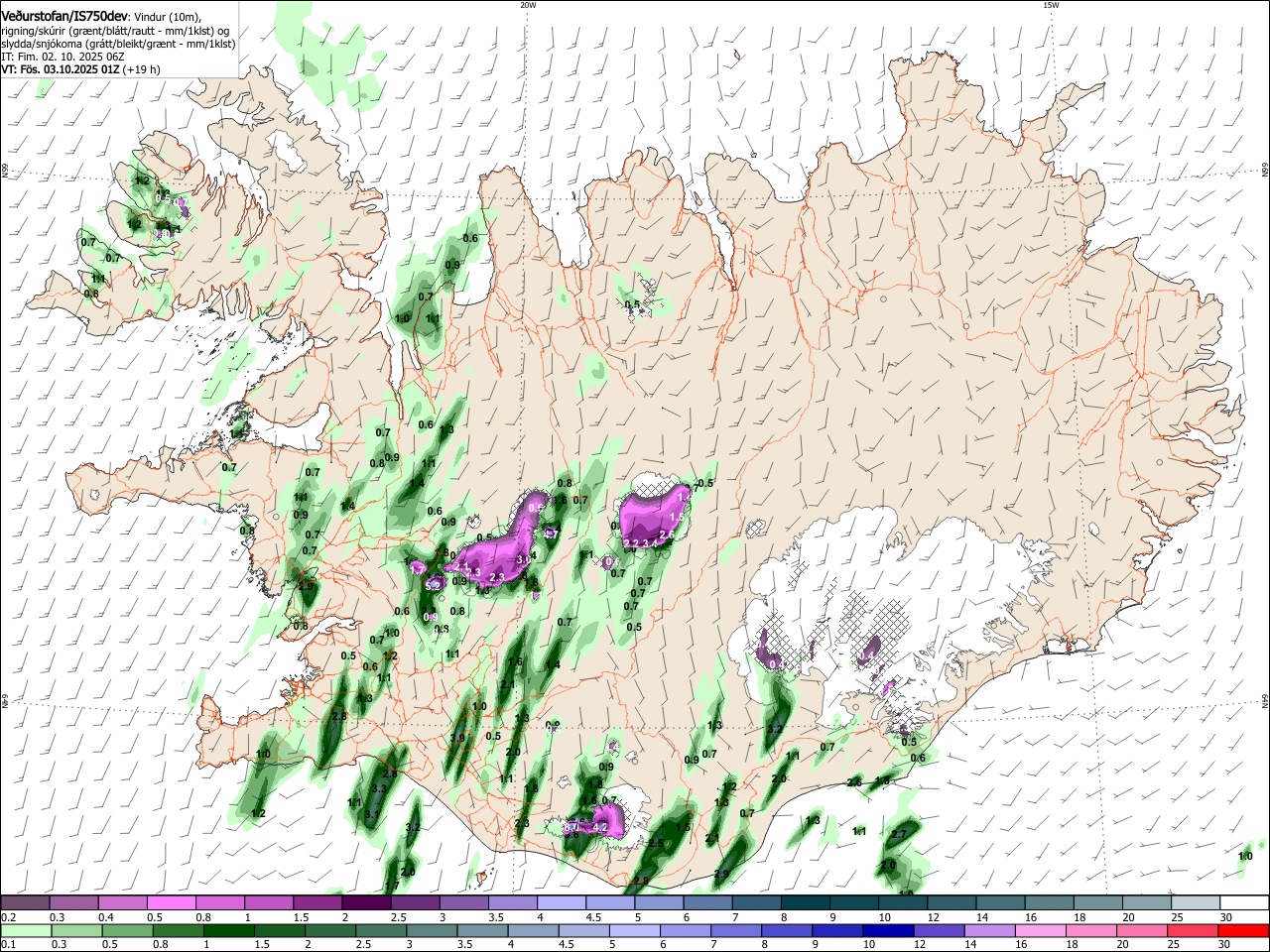Pick the 14 mm light violet rain swatch

pos(989,930)
